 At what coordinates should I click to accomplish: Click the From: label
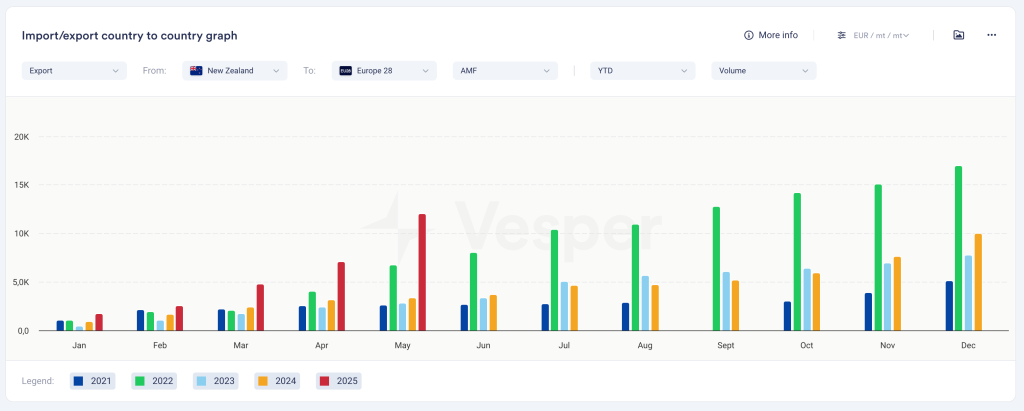click(154, 71)
